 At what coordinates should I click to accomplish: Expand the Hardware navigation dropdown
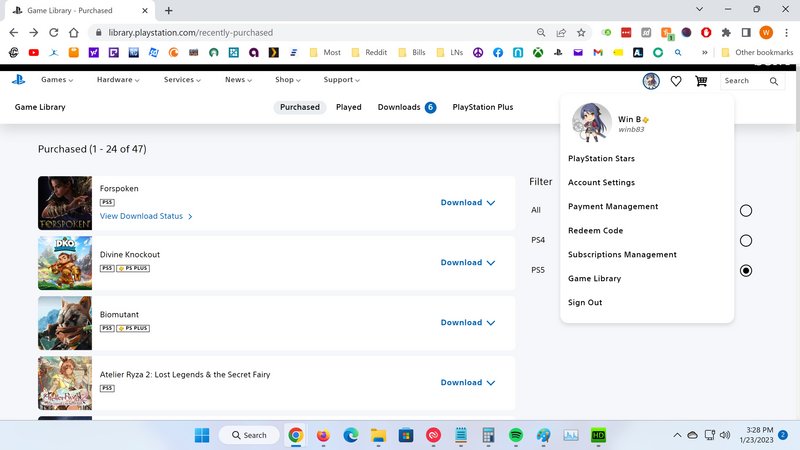point(118,80)
